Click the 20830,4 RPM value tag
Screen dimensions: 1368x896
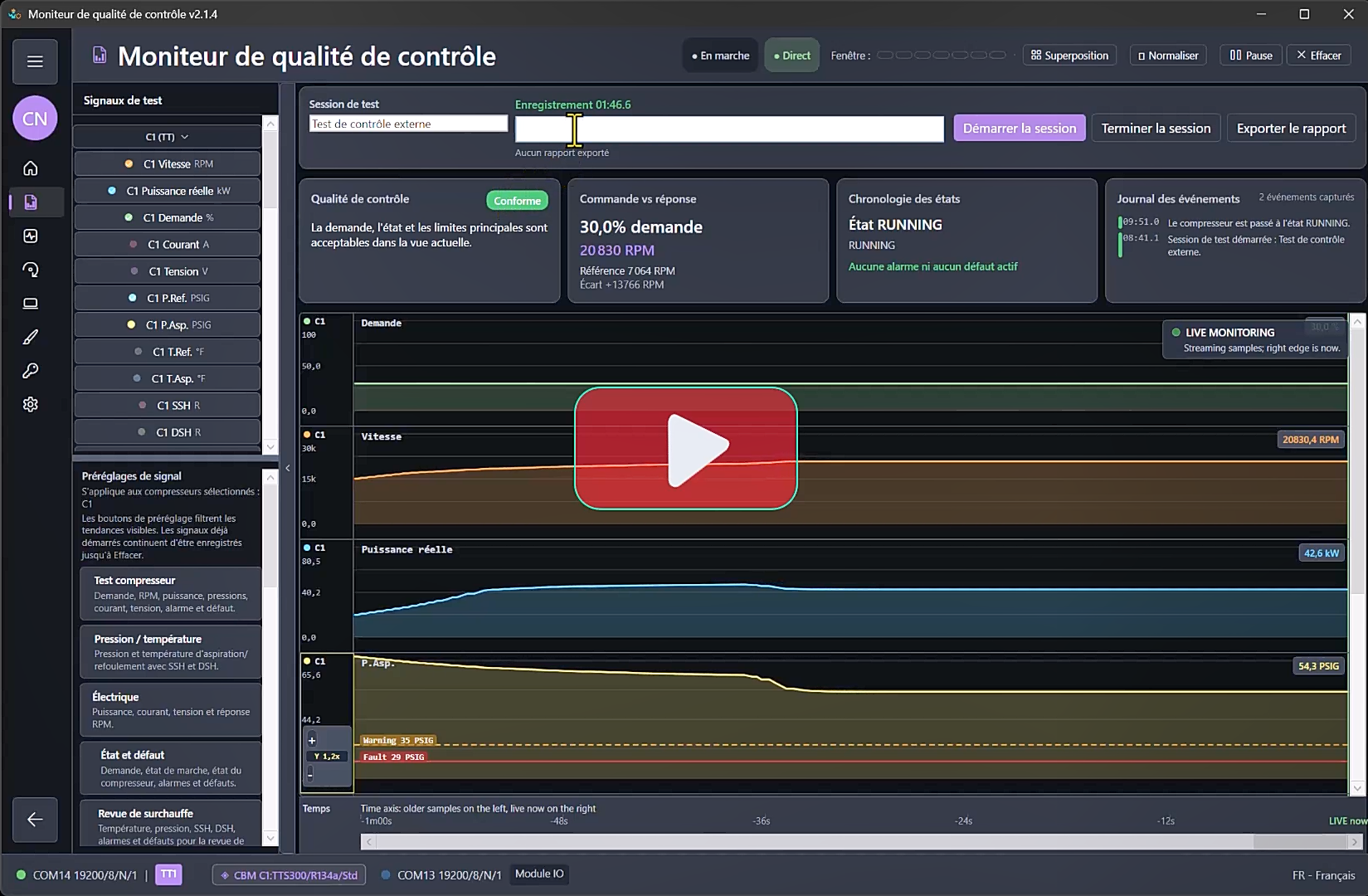click(x=1311, y=440)
